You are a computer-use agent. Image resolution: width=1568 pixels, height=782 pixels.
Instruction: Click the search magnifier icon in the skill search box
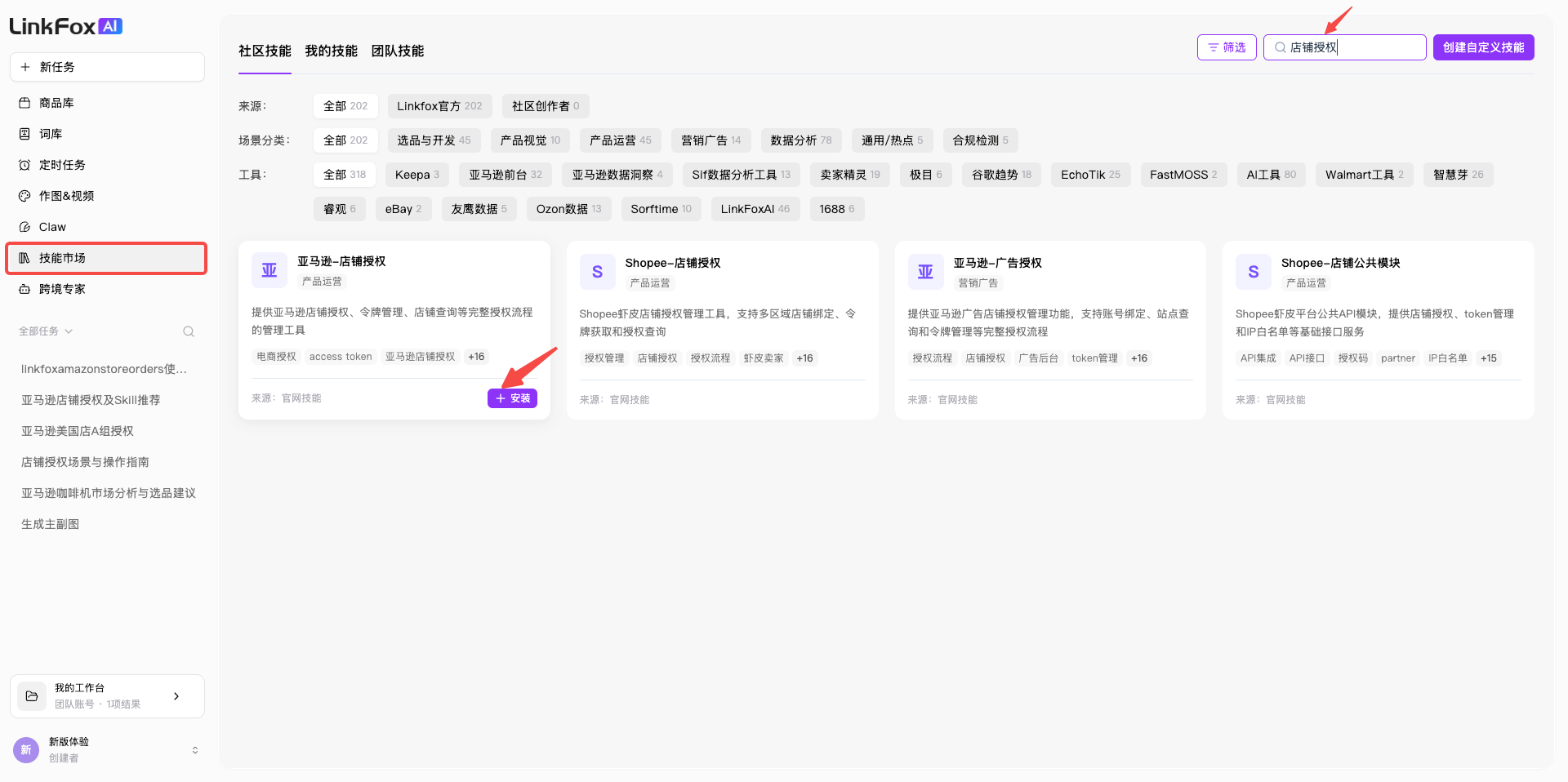(1280, 47)
